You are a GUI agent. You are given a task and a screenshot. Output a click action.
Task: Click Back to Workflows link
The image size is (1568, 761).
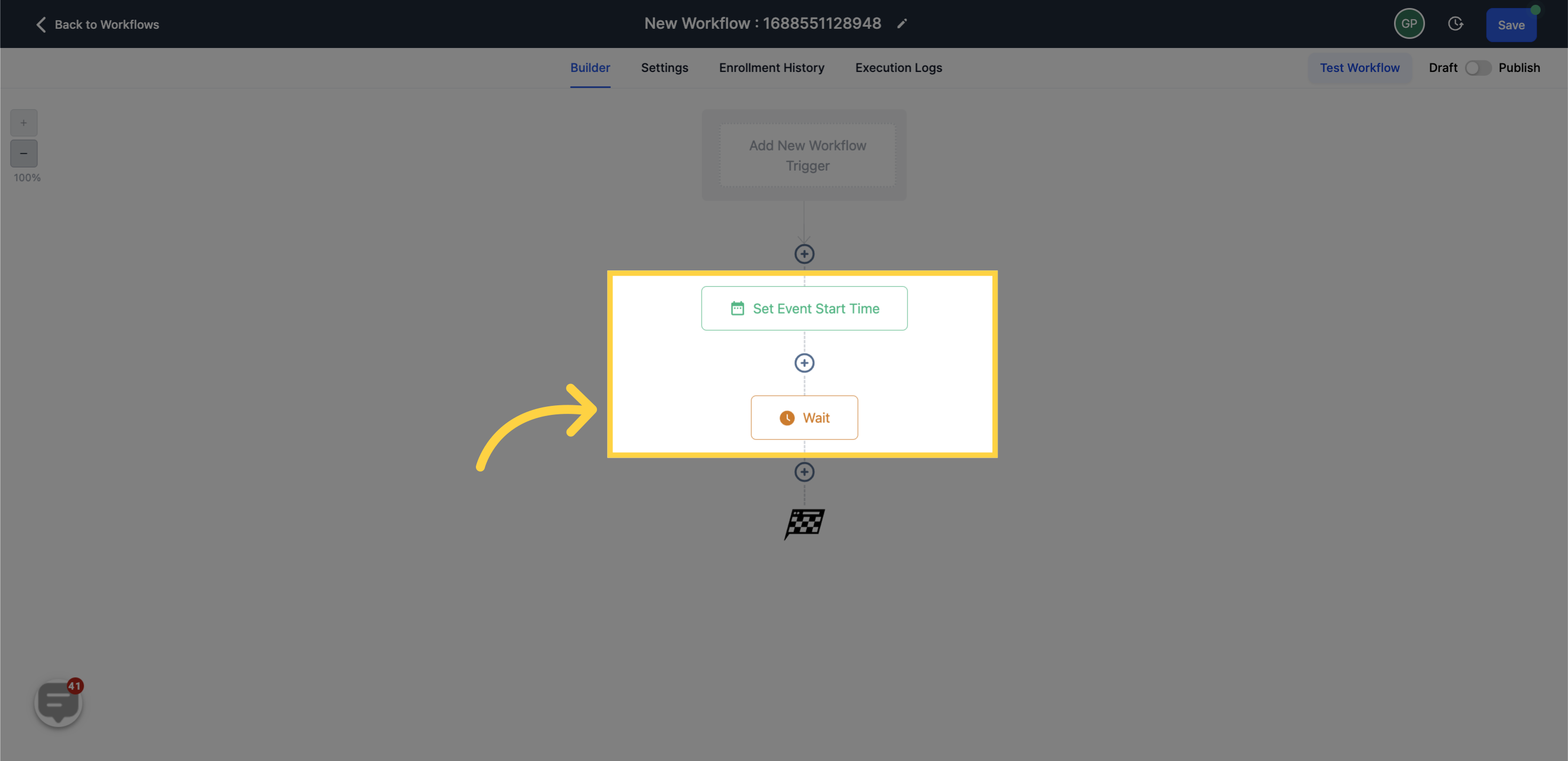coord(98,24)
